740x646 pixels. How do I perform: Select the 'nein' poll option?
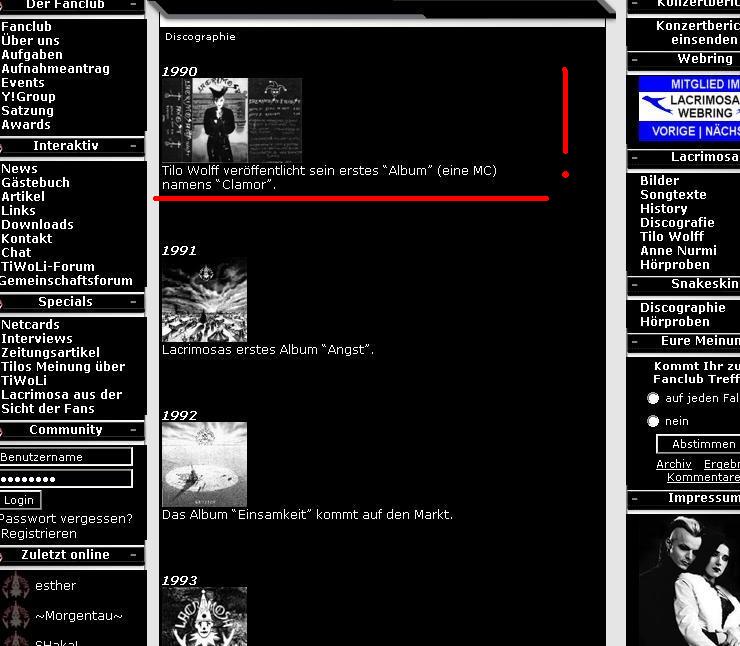click(653, 421)
